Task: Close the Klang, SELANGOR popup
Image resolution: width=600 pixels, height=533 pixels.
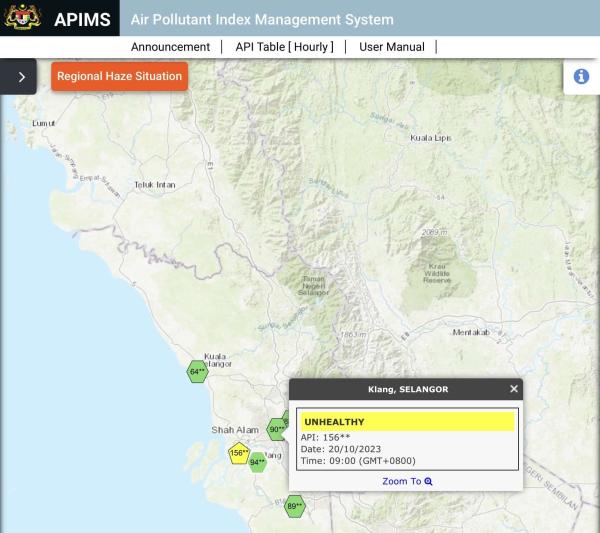Action: [x=514, y=389]
